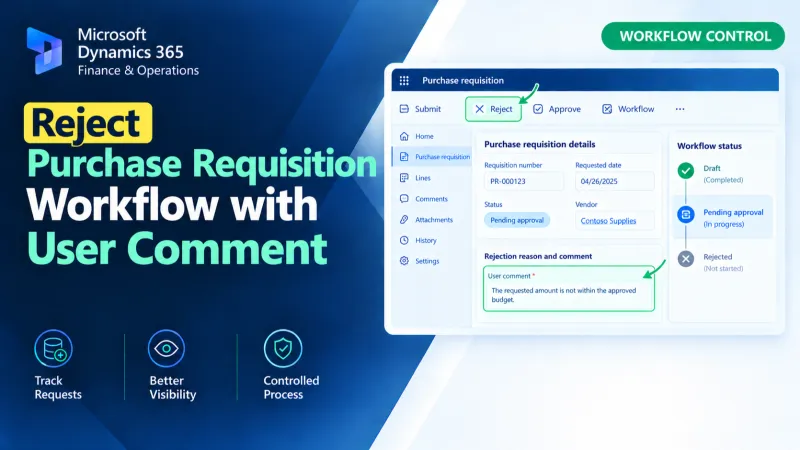Click the Rejected step X icon
This screenshot has height=450, width=800.
click(686, 259)
